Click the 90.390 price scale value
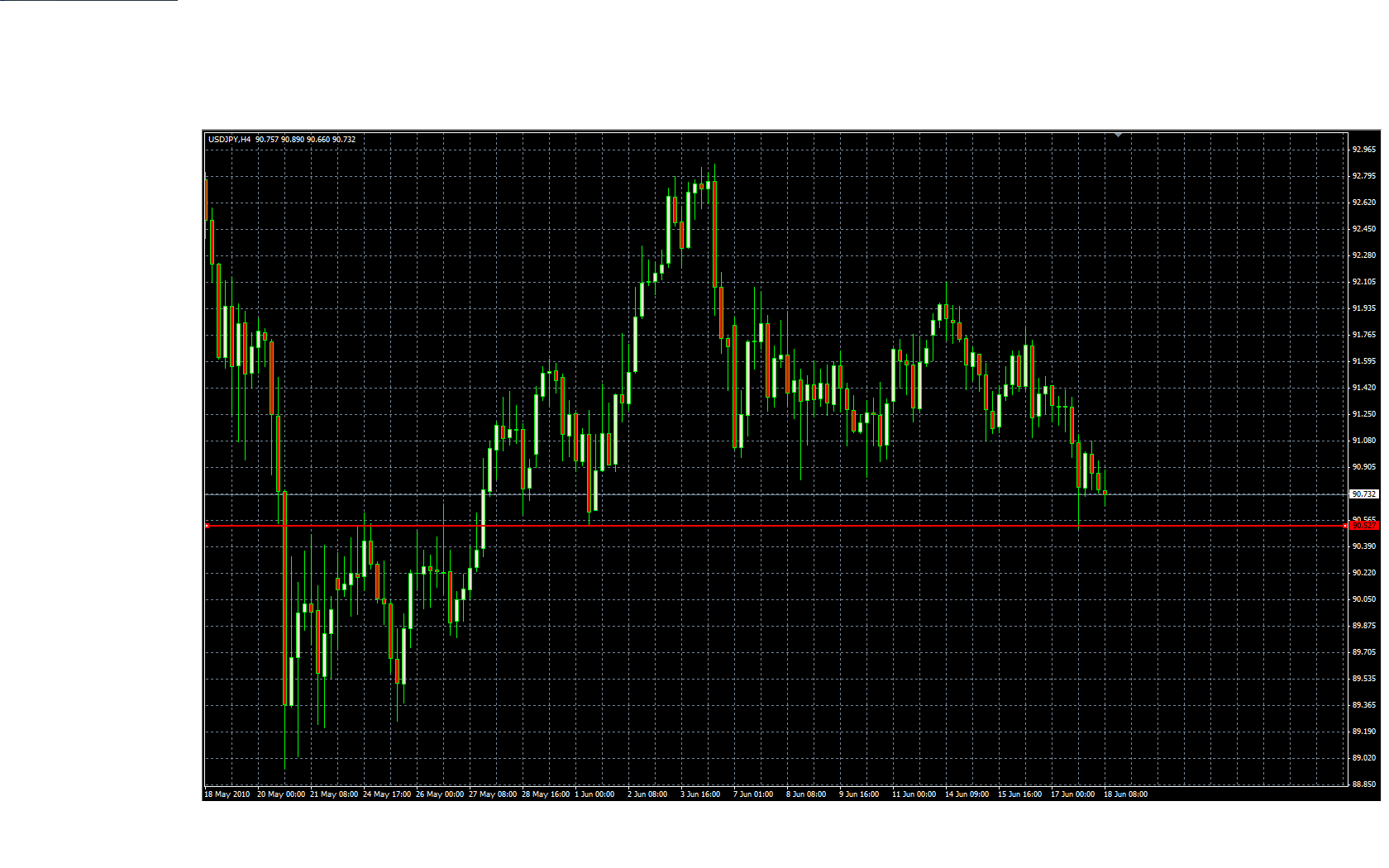 point(1364,546)
